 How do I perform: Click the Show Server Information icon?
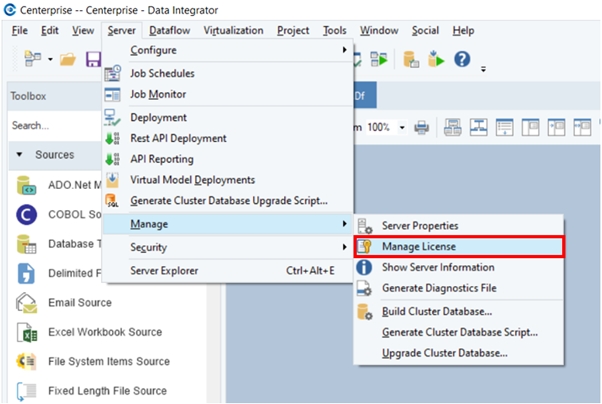(x=365, y=268)
